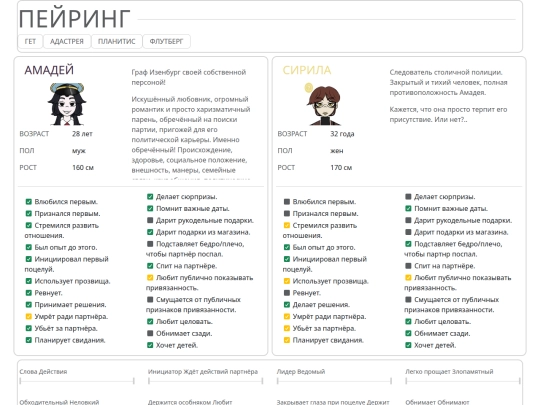Toggle Amadey's 'Дарит подарки из магазина' checkbox

150,232
